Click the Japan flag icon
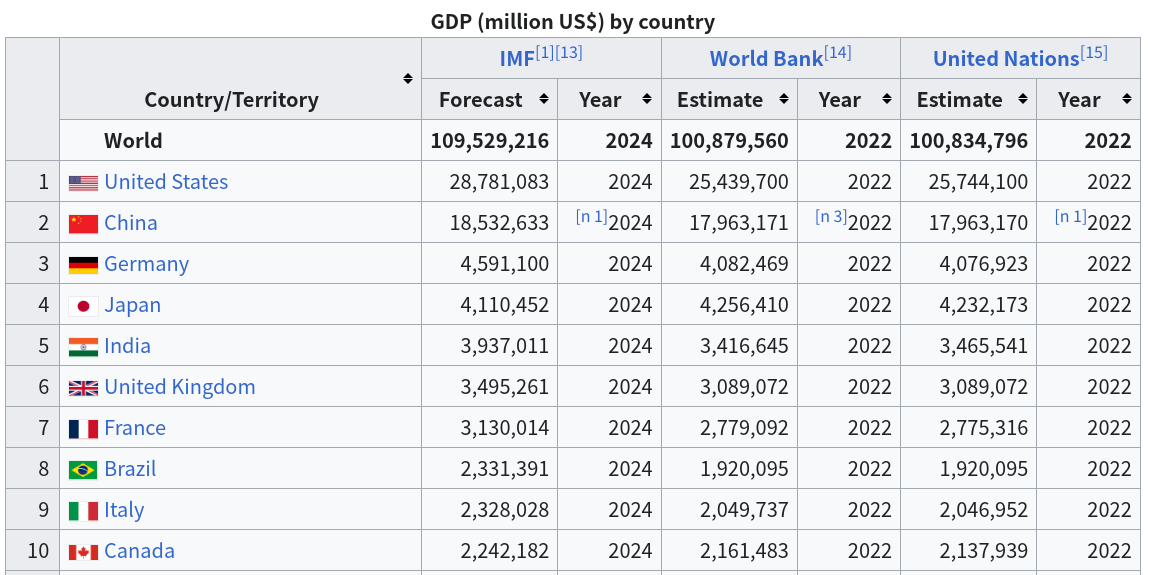This screenshot has width=1150, height=575. (x=83, y=306)
